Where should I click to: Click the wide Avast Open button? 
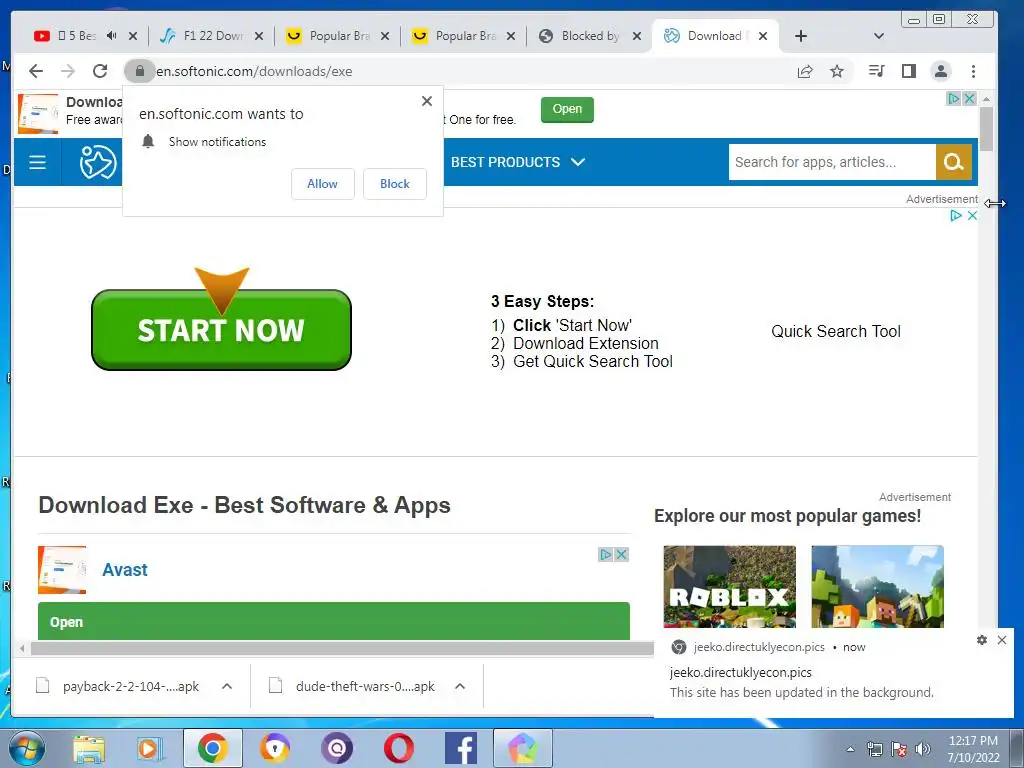[334, 621]
